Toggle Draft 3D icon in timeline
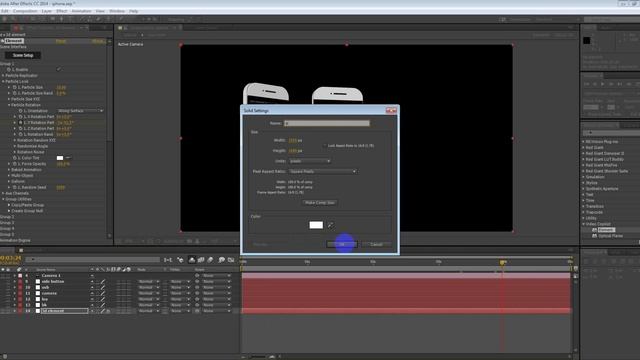This screenshot has width=640, height=360. click(180, 260)
